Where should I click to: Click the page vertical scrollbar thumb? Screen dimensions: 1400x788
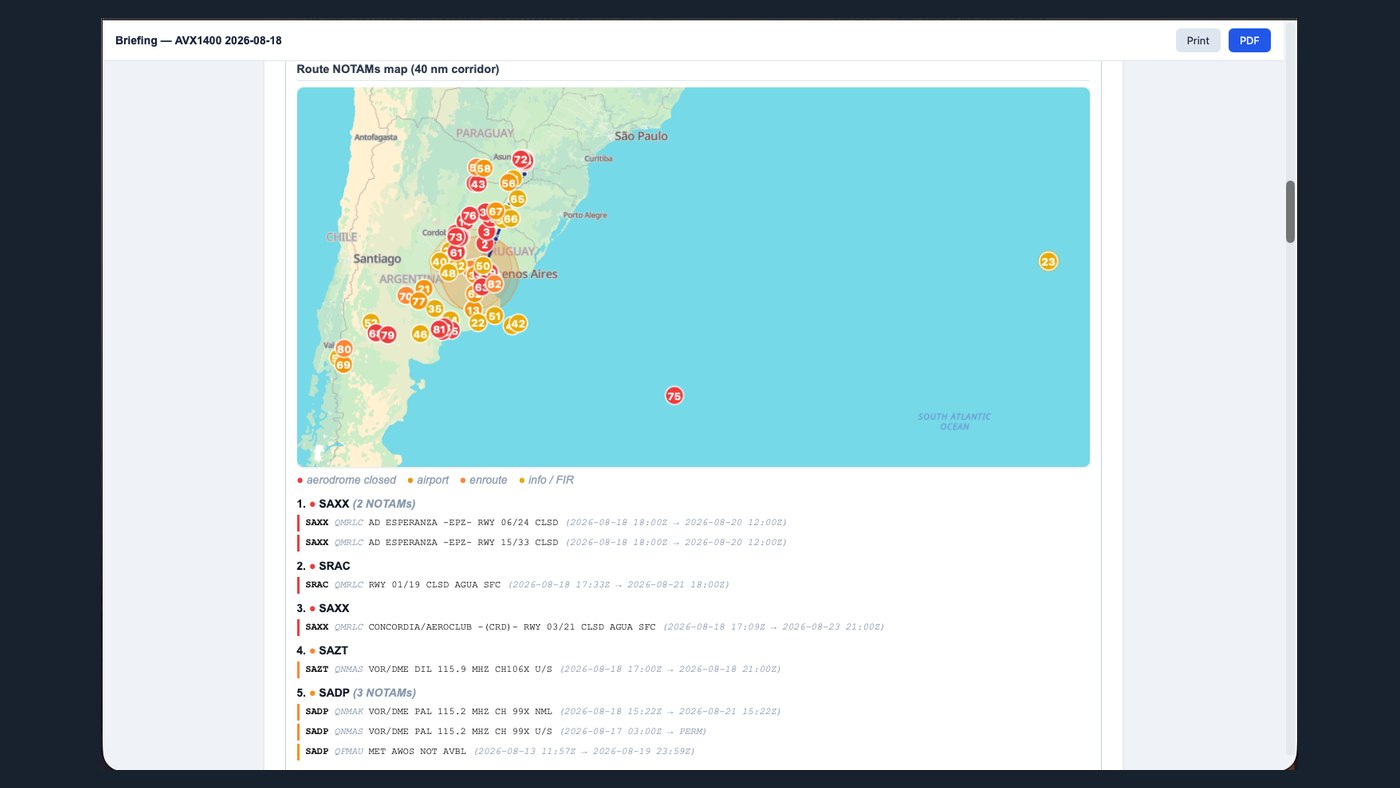point(1290,212)
